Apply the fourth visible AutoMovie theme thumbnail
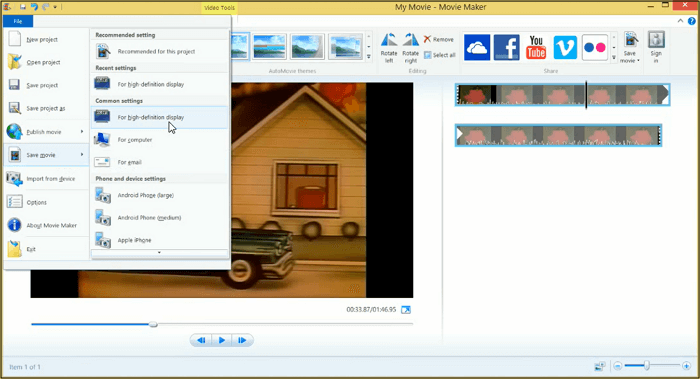This screenshot has height=379, width=700. point(345,46)
